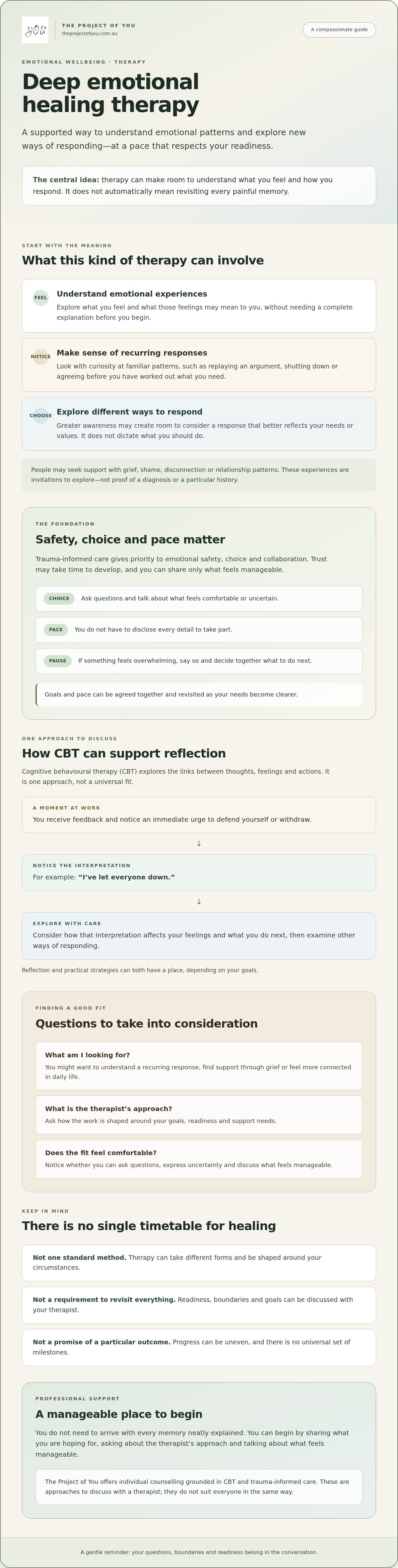
Task: Click the arrow below A Moment at Work
Action: [x=199, y=844]
